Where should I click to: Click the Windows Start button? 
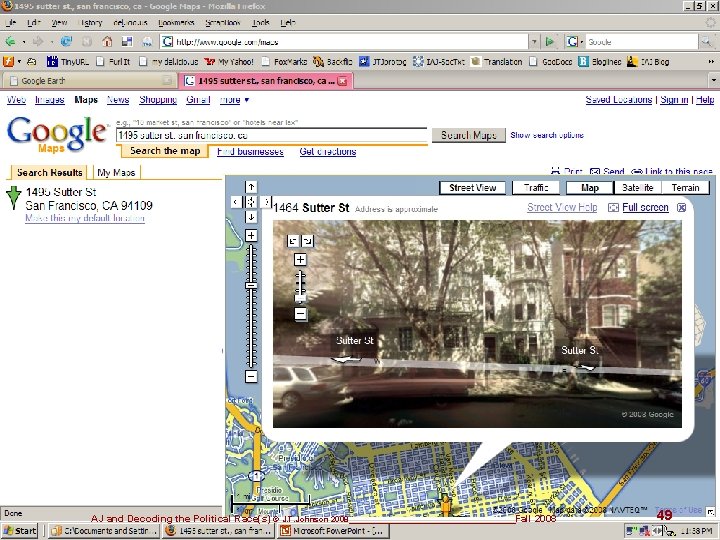pos(20,531)
